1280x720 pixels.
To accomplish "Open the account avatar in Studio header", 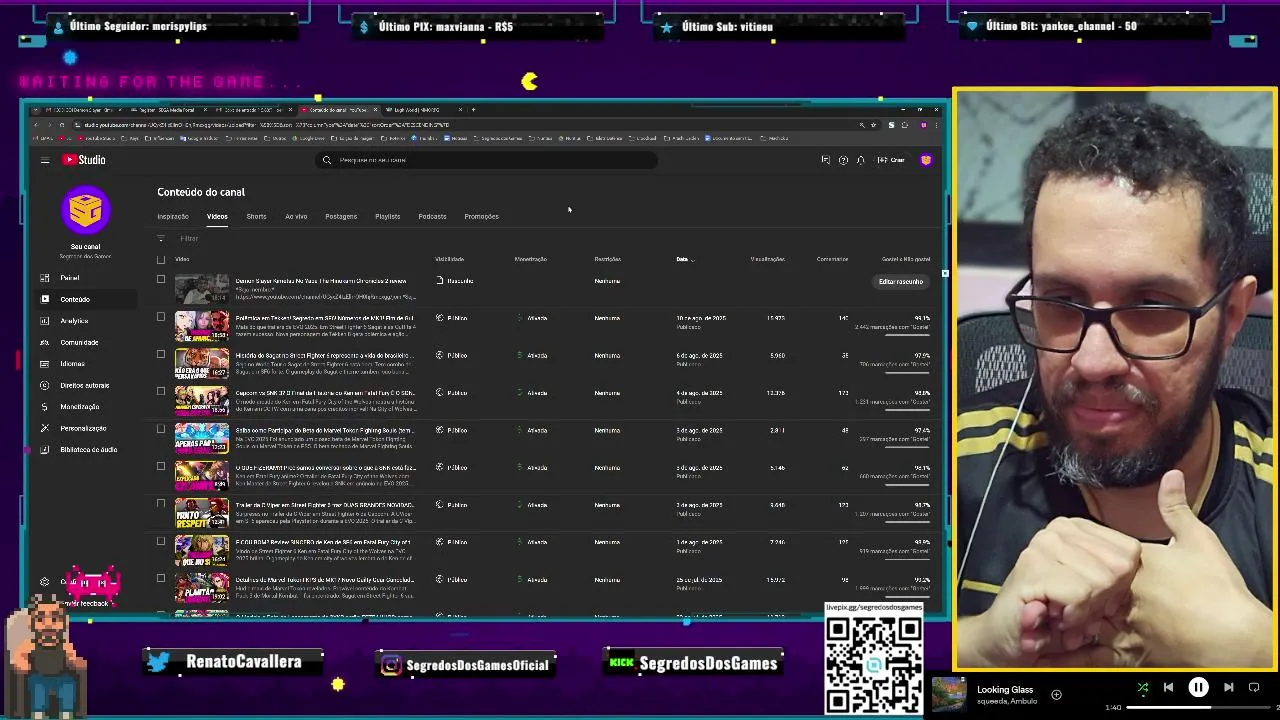I will pos(926,160).
